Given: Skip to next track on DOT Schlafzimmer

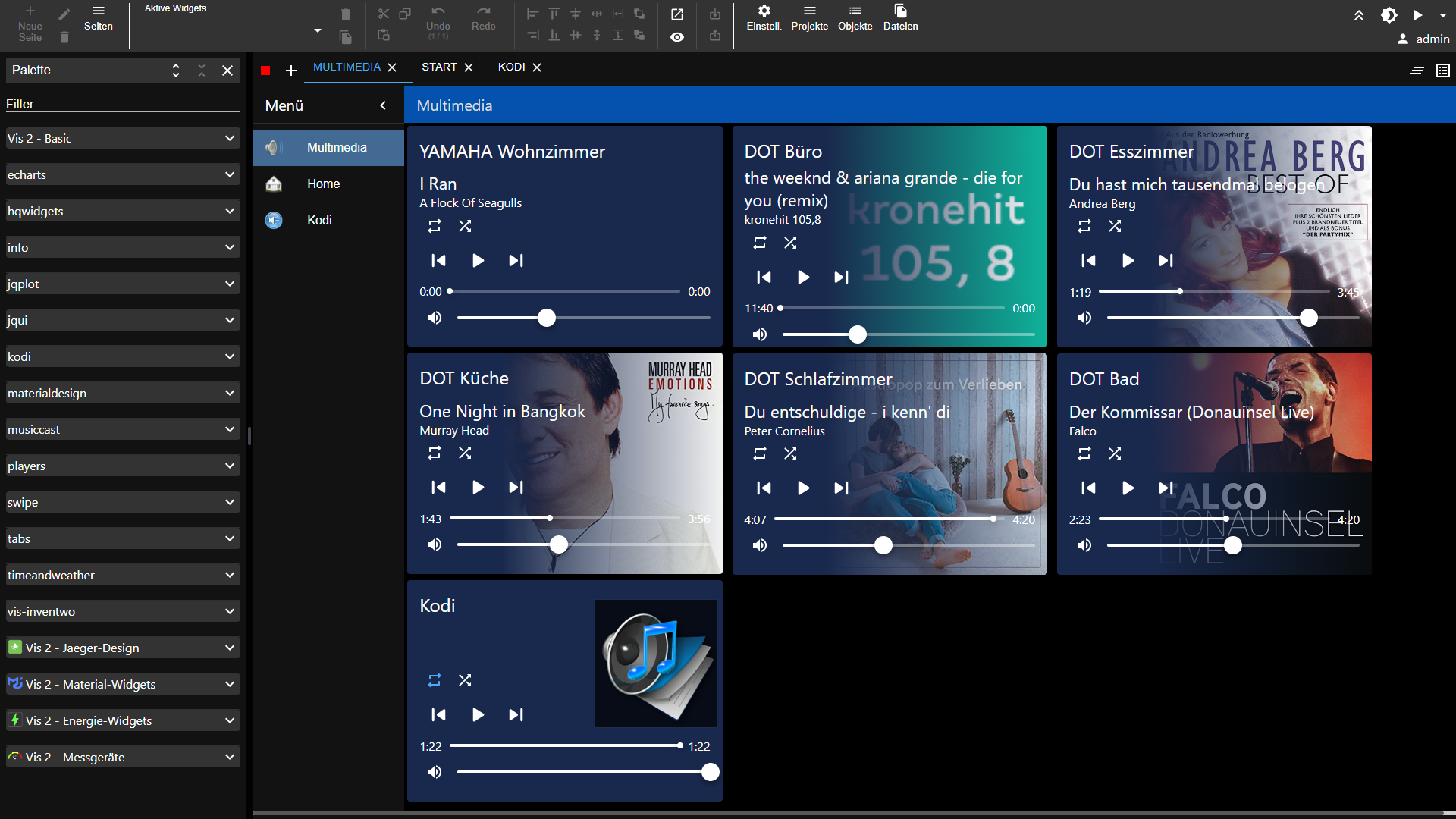Looking at the screenshot, I should point(841,488).
